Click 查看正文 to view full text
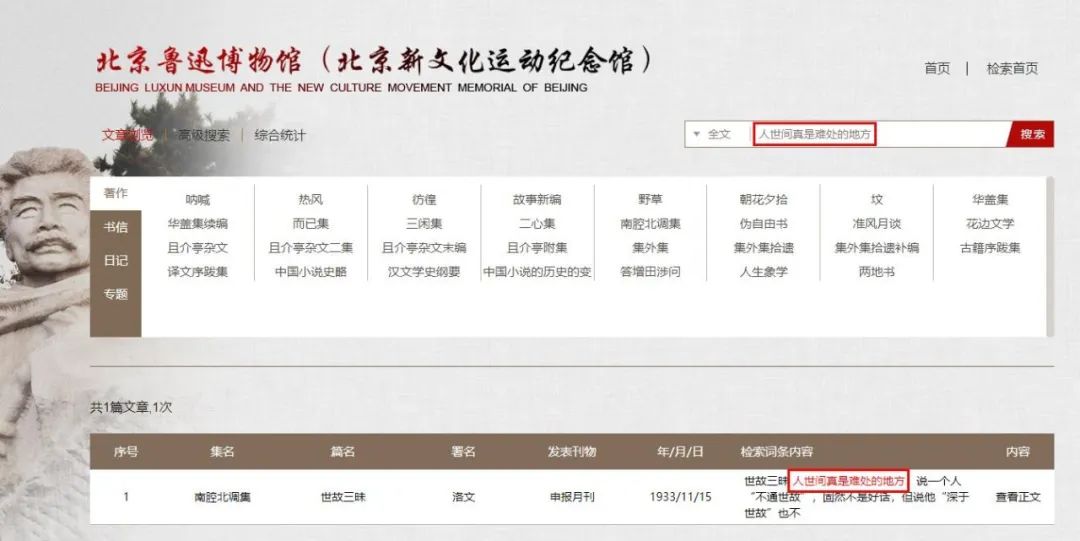This screenshot has height=541, width=1080. (x=1018, y=496)
